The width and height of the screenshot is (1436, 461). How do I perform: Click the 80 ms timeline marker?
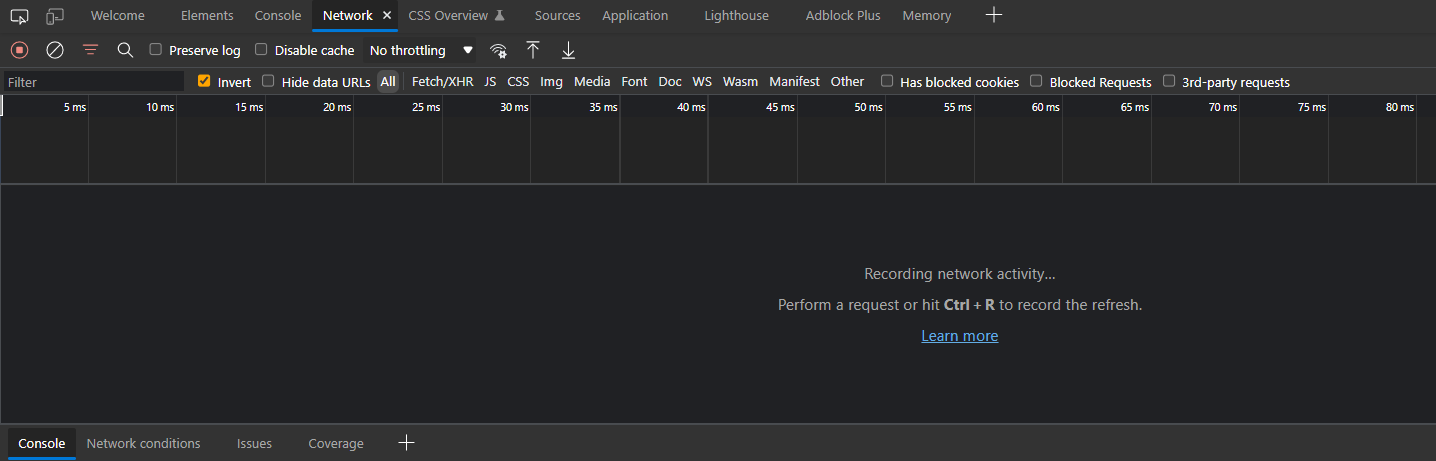pos(1400,107)
